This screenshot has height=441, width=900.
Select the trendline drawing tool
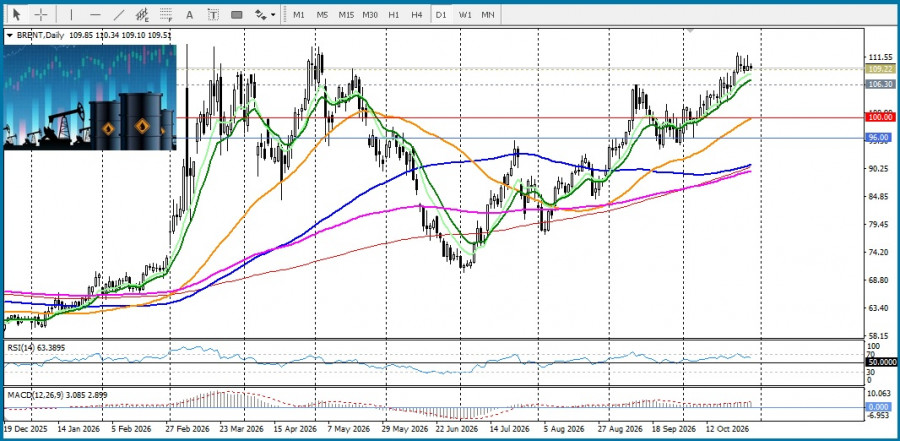[119, 14]
